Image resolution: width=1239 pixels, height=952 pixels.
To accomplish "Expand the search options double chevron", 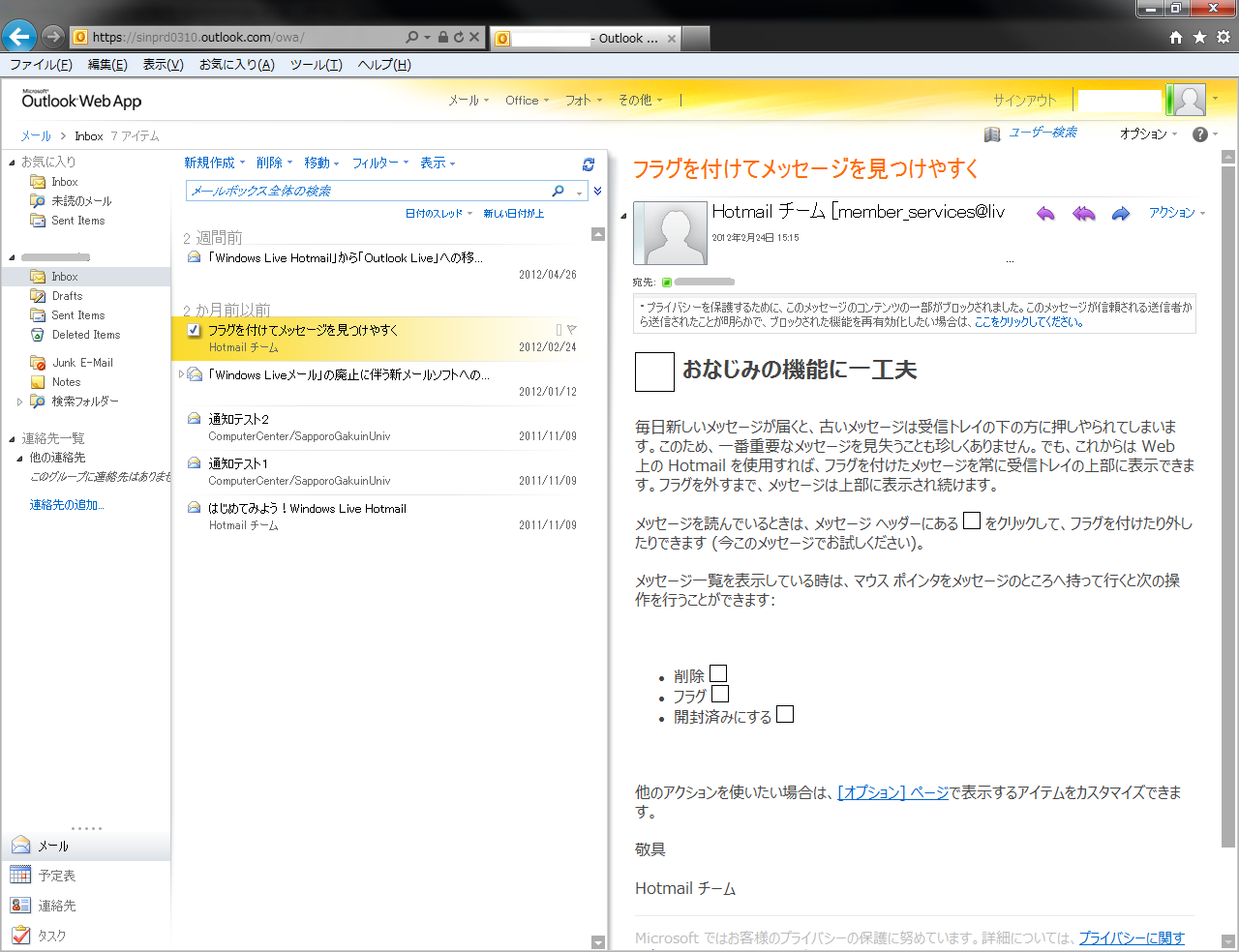I will pyautogui.click(x=597, y=191).
